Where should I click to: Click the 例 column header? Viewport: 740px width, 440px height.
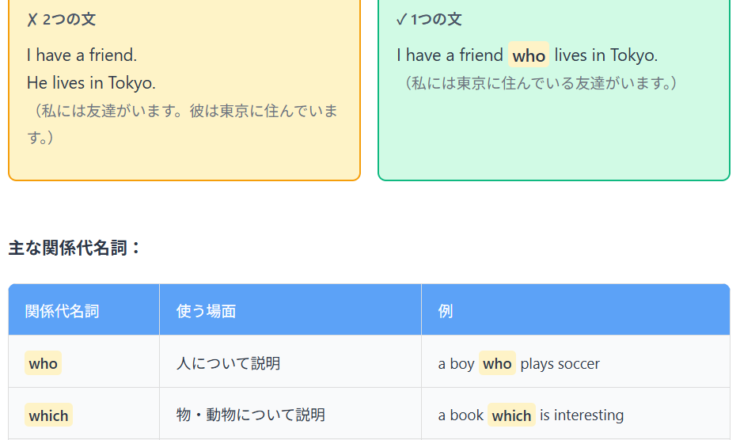(445, 311)
